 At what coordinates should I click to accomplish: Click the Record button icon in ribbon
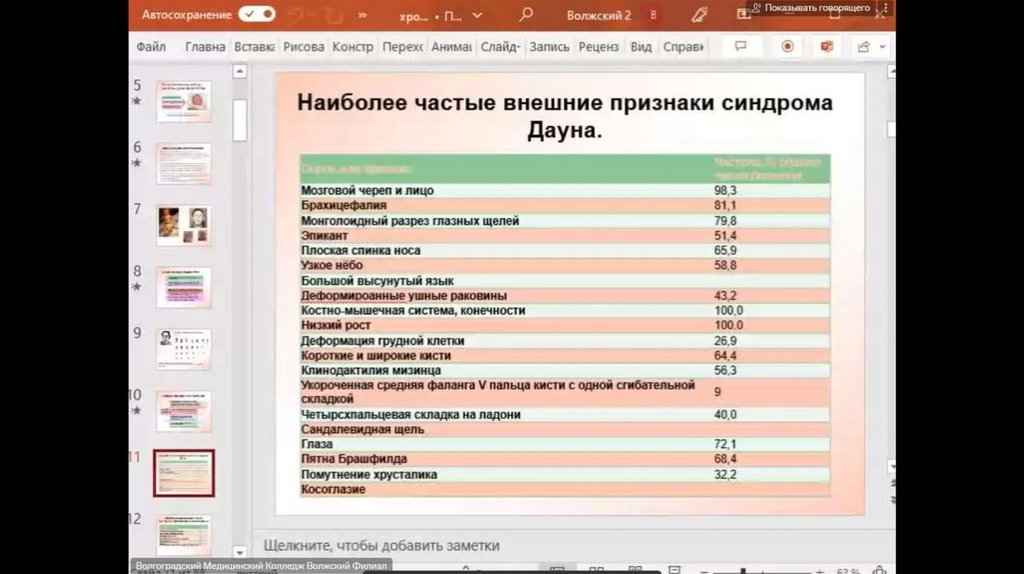[x=787, y=46]
